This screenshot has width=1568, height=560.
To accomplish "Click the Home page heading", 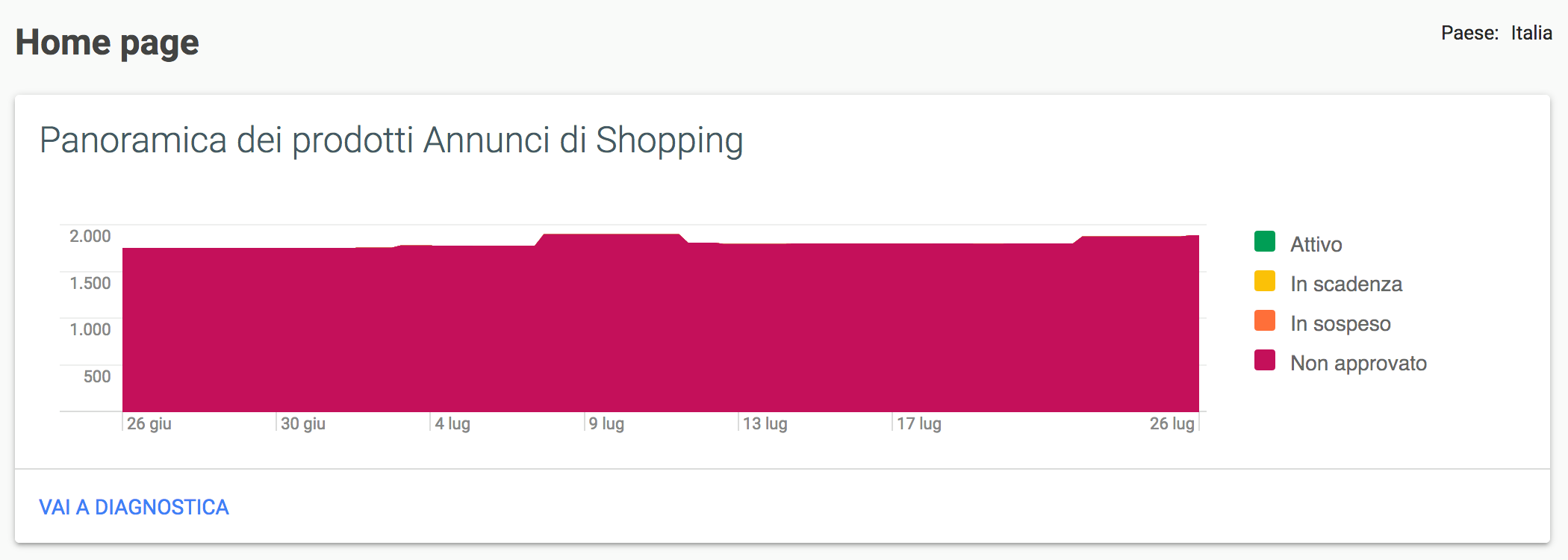I will click(108, 43).
